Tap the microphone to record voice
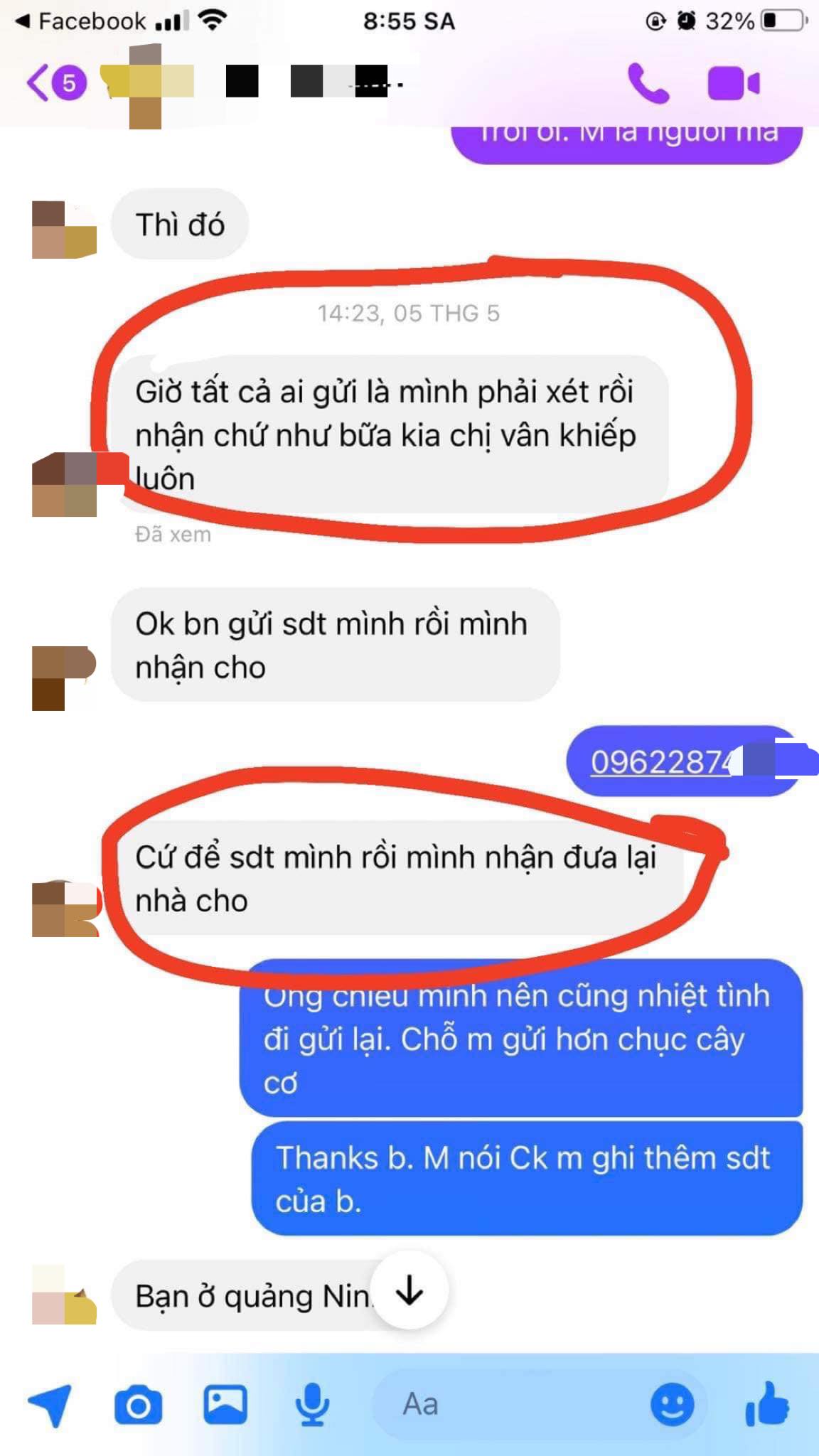This screenshot has height=1456, width=819. pos(312,1405)
